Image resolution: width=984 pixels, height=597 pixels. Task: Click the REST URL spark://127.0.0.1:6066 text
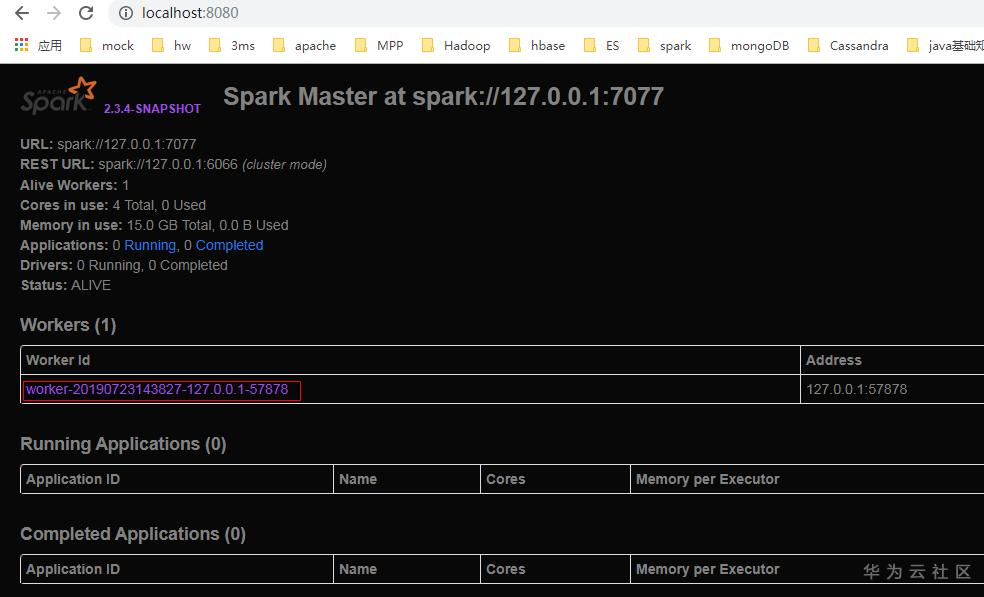tap(173, 164)
